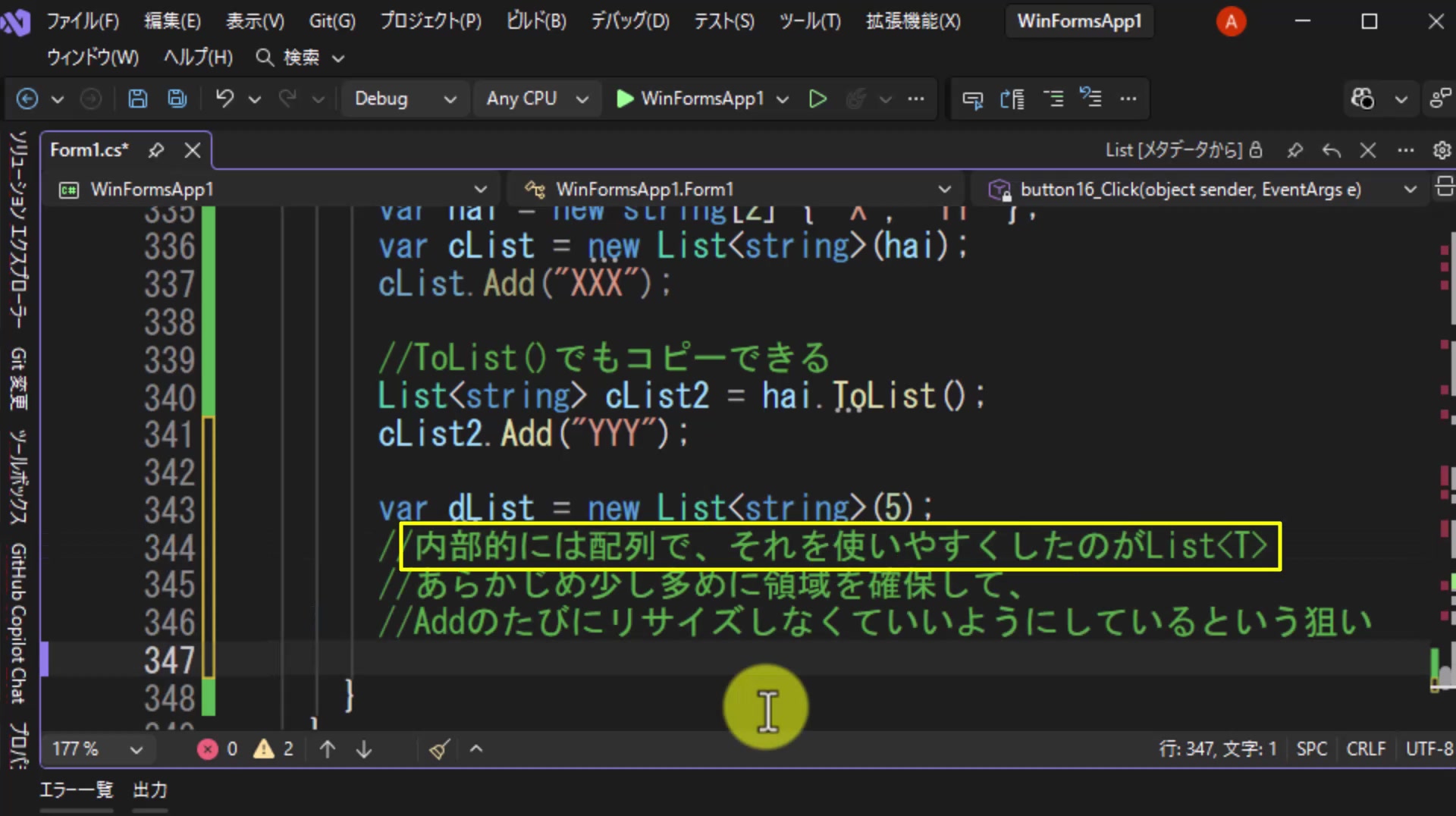Click the warning count indicator showing 2
The image size is (1456, 816).
pos(274,749)
